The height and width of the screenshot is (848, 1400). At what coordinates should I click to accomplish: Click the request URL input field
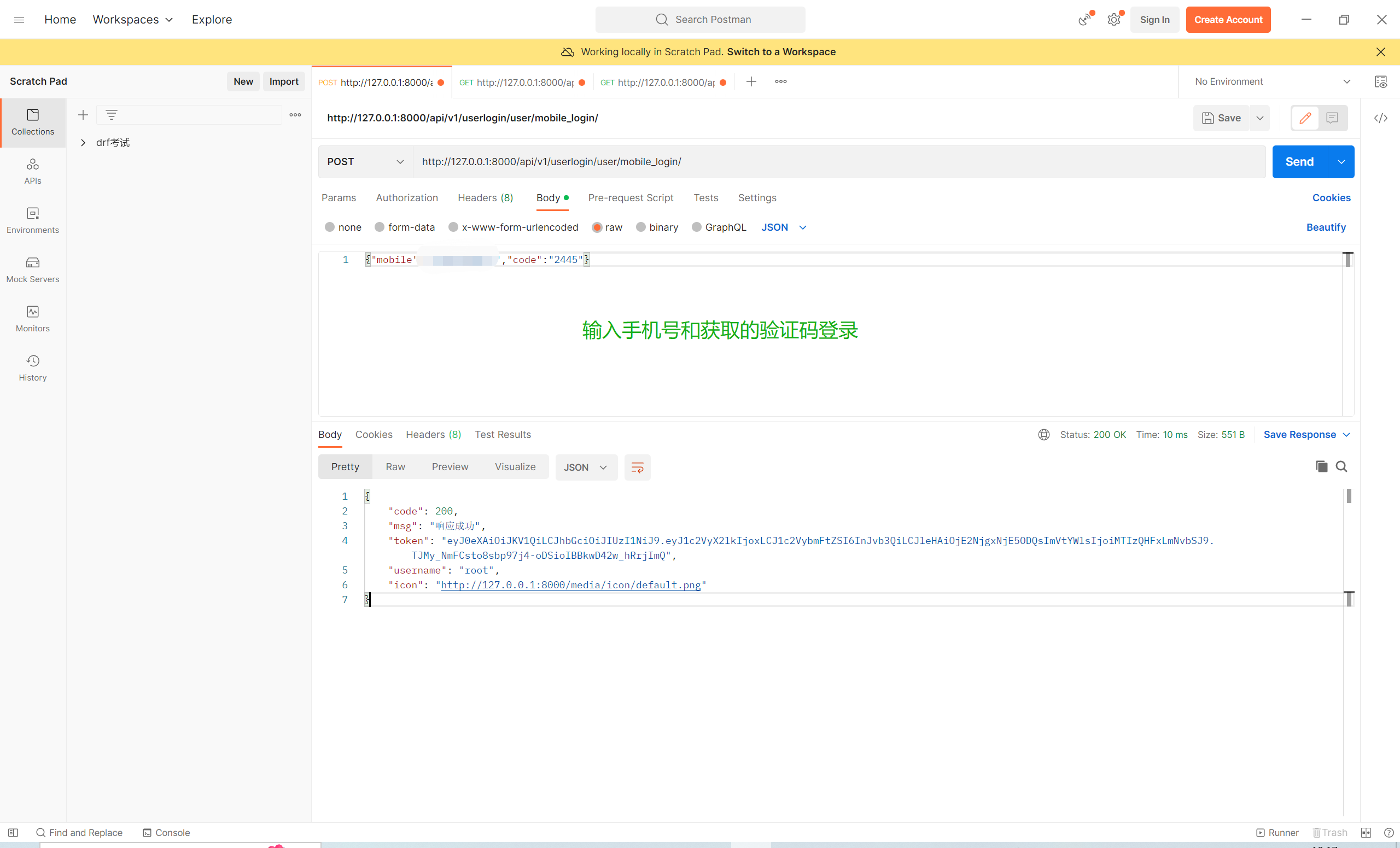click(838, 162)
